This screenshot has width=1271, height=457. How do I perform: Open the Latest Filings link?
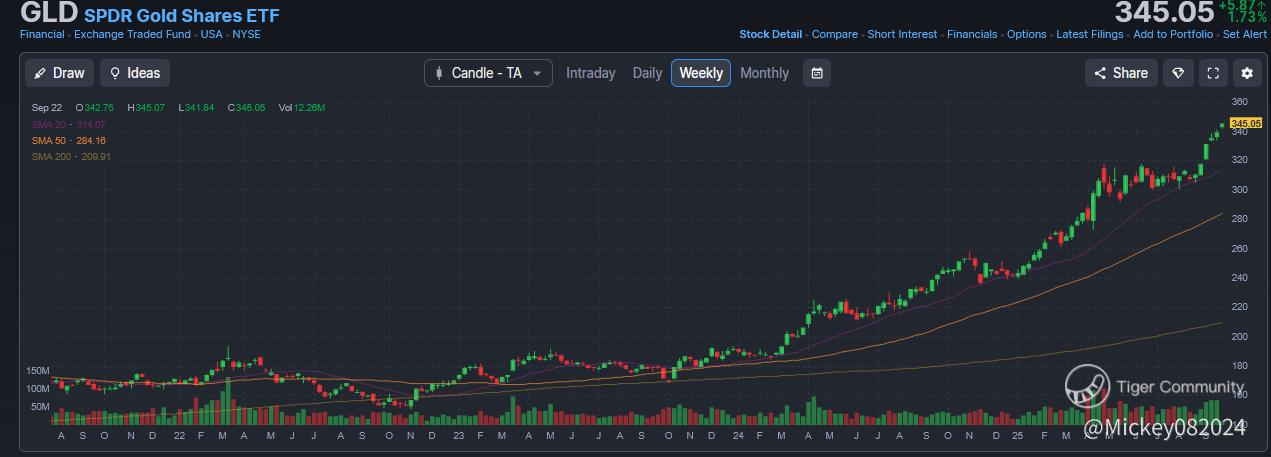(1090, 34)
